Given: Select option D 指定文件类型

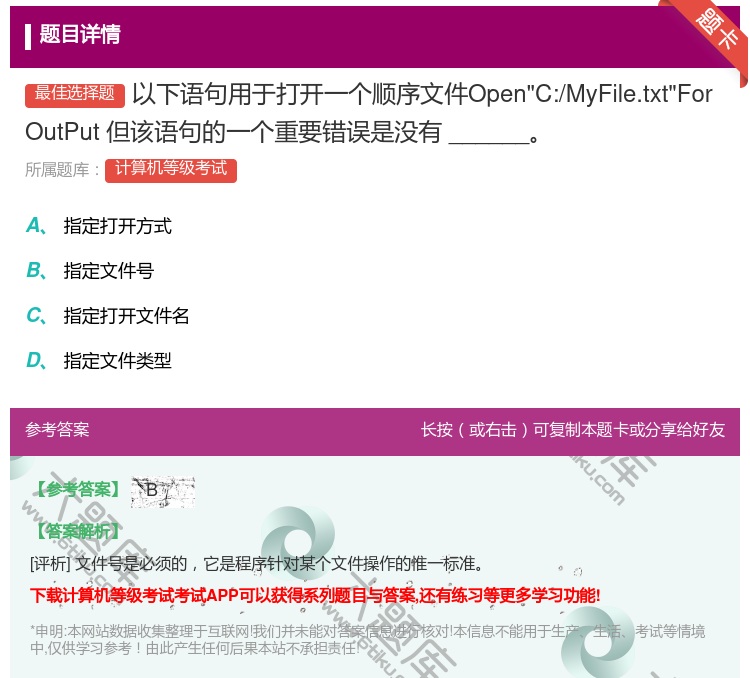Looking at the screenshot, I should tap(99, 360).
